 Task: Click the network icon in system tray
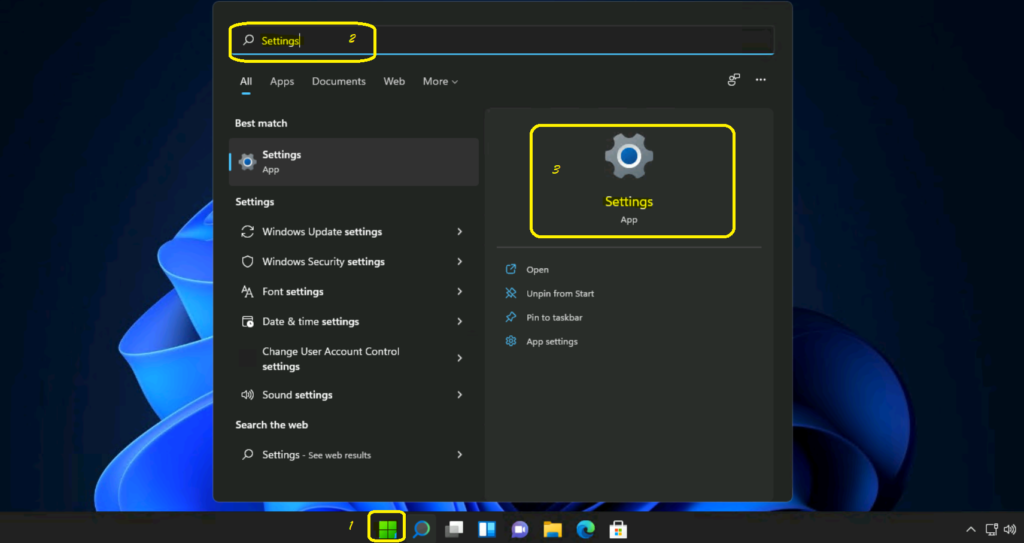tap(991, 529)
